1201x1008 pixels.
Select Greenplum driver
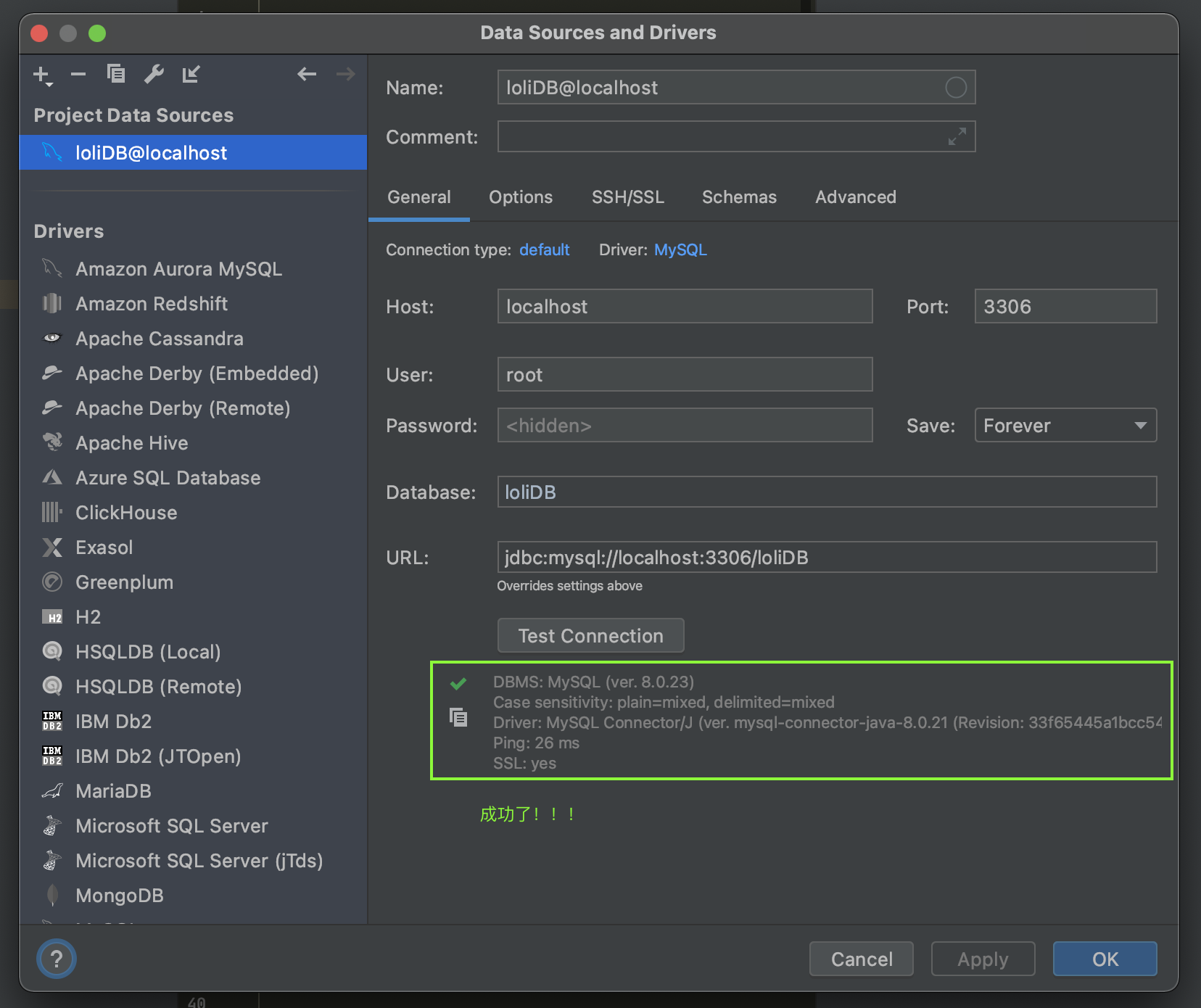coord(193,582)
